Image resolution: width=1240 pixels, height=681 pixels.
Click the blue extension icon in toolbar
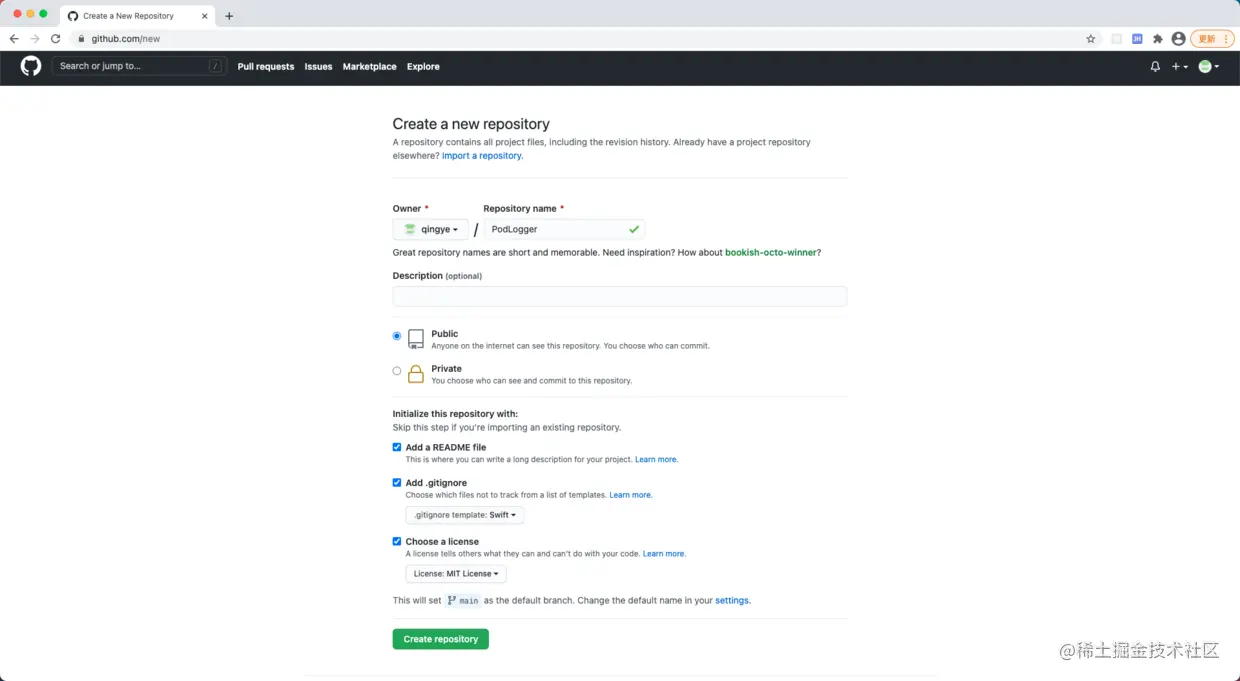coord(1137,39)
